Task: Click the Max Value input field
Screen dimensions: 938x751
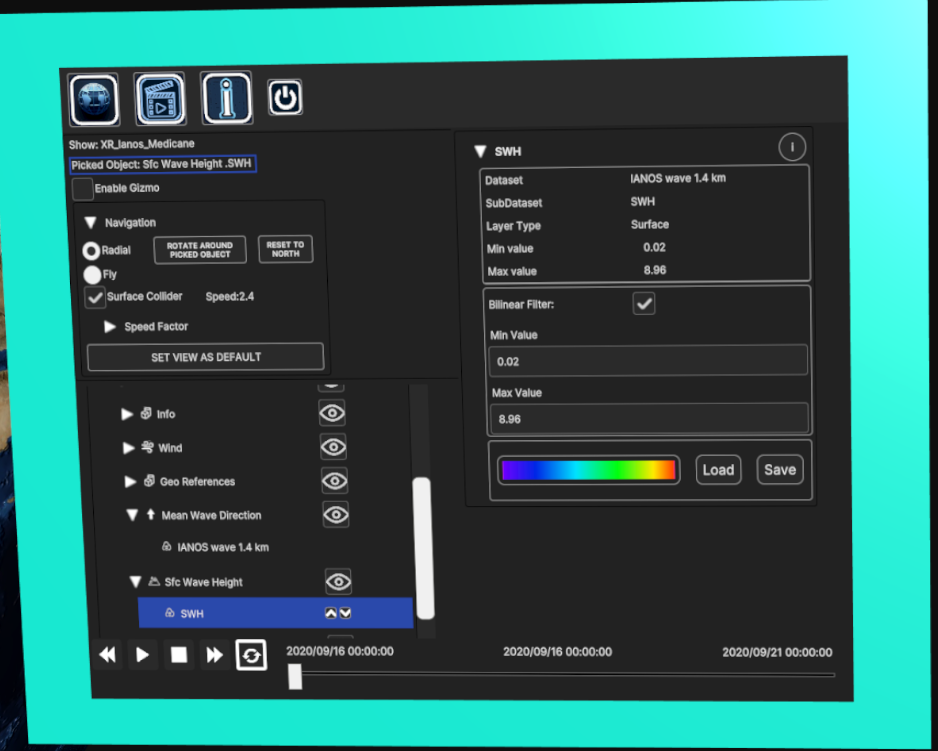Action: (648, 419)
